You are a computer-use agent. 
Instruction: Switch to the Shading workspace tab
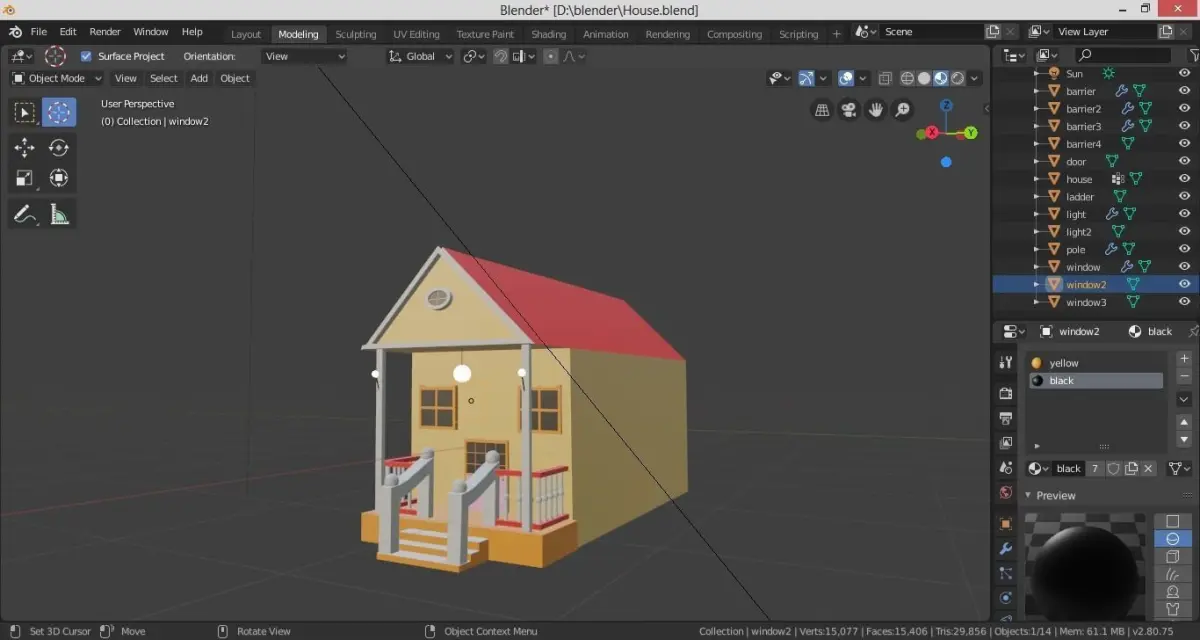point(548,34)
